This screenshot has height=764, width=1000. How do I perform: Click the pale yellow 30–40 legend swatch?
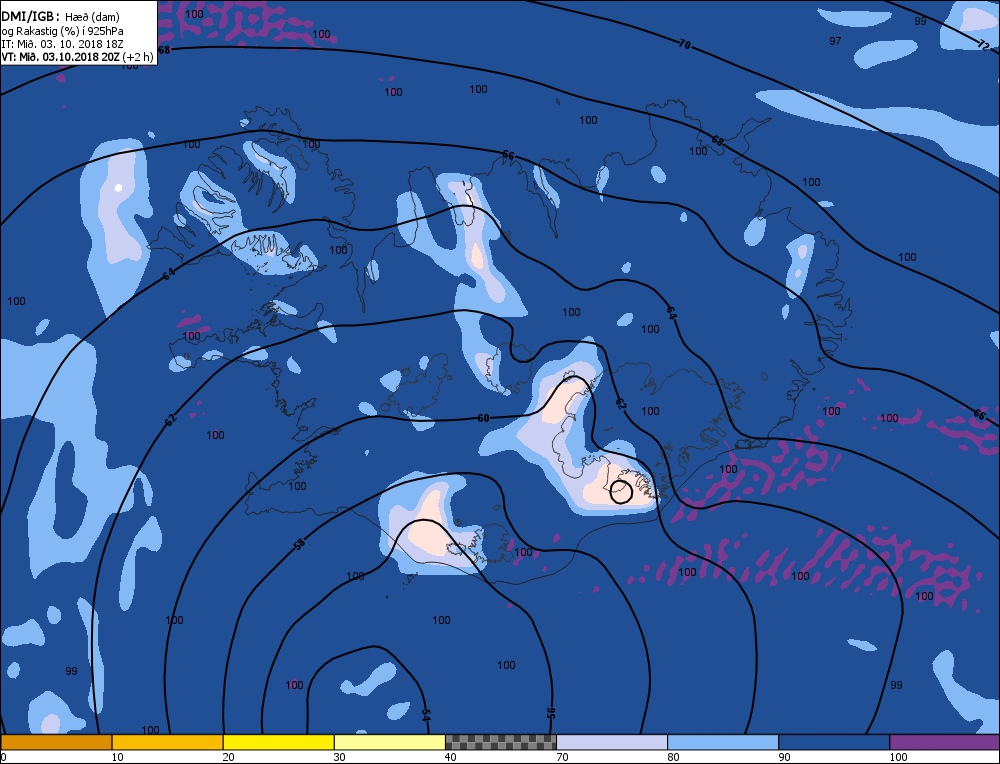[x=389, y=742]
